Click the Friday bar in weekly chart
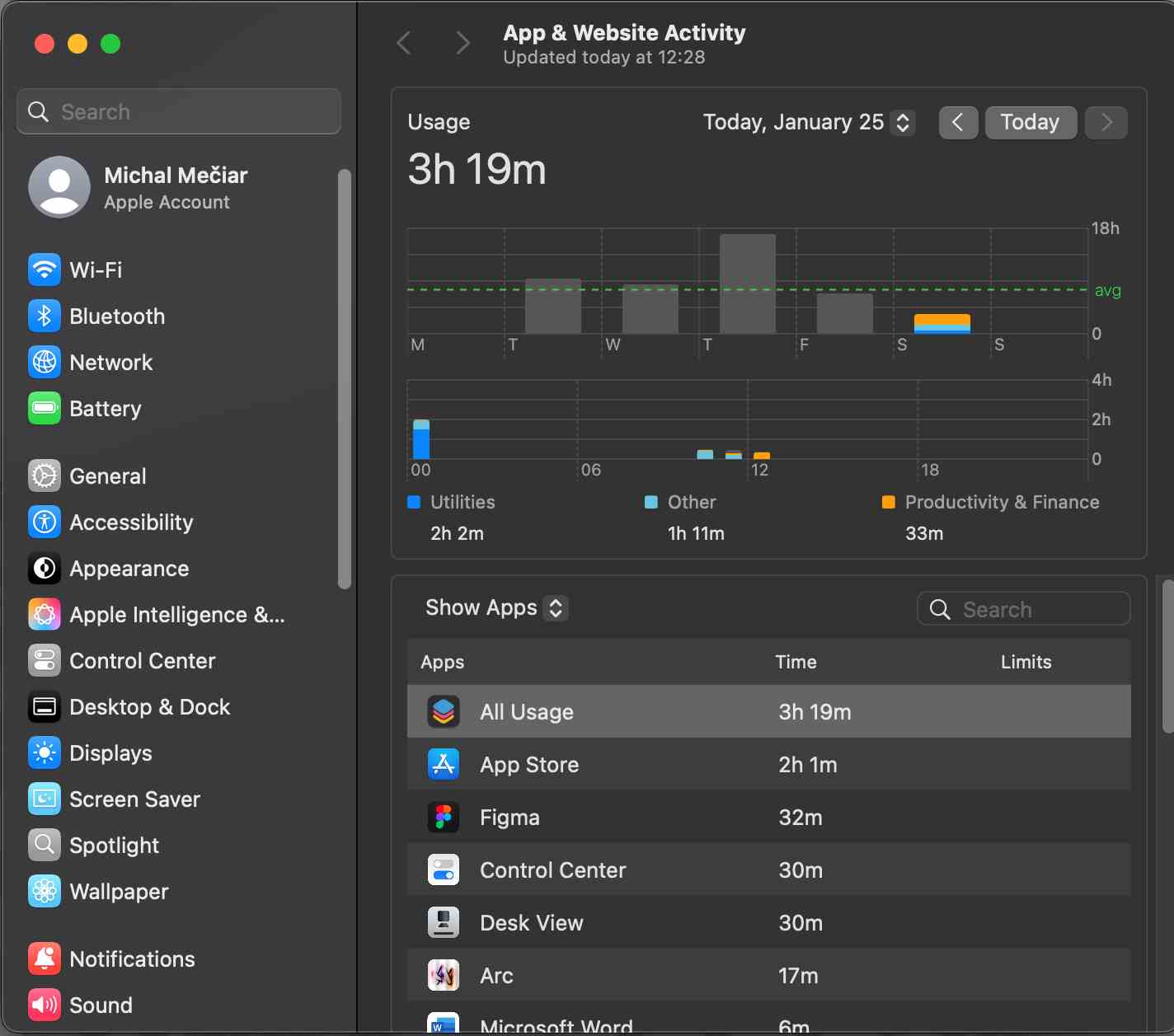The width and height of the screenshot is (1174, 1036). (845, 313)
